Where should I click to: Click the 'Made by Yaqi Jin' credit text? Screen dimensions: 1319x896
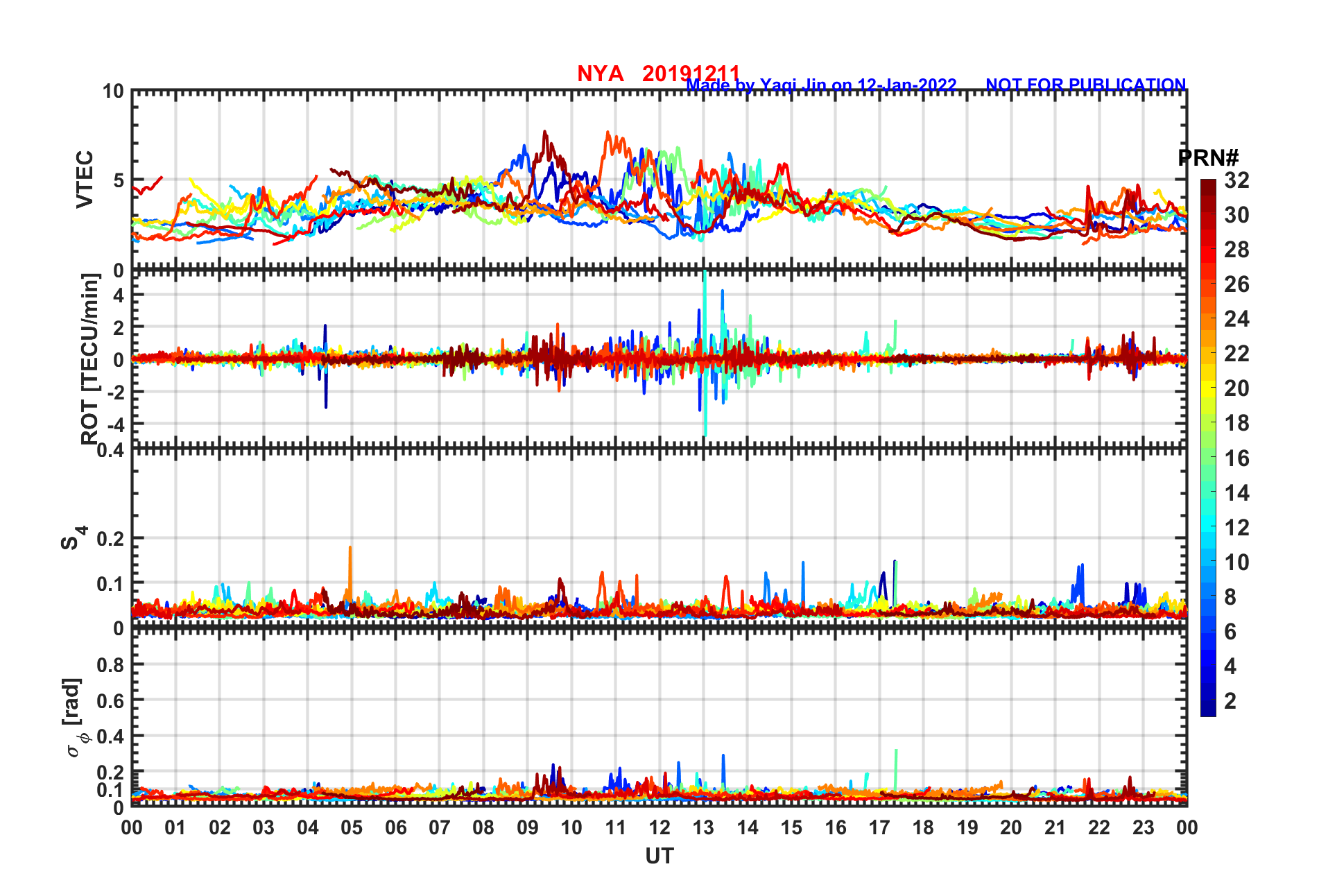tap(821, 85)
